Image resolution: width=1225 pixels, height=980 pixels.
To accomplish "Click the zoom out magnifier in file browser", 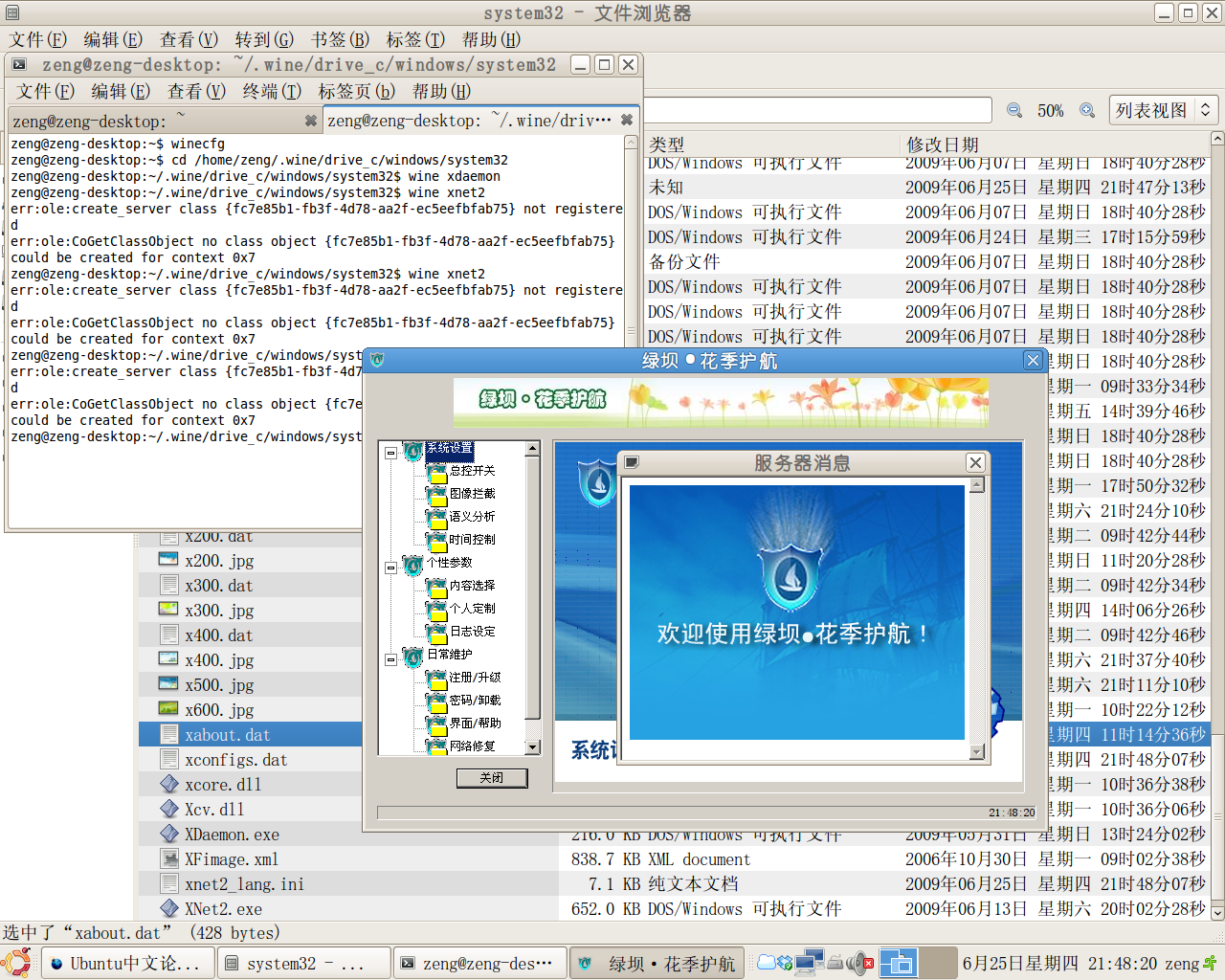I will click(x=1014, y=110).
